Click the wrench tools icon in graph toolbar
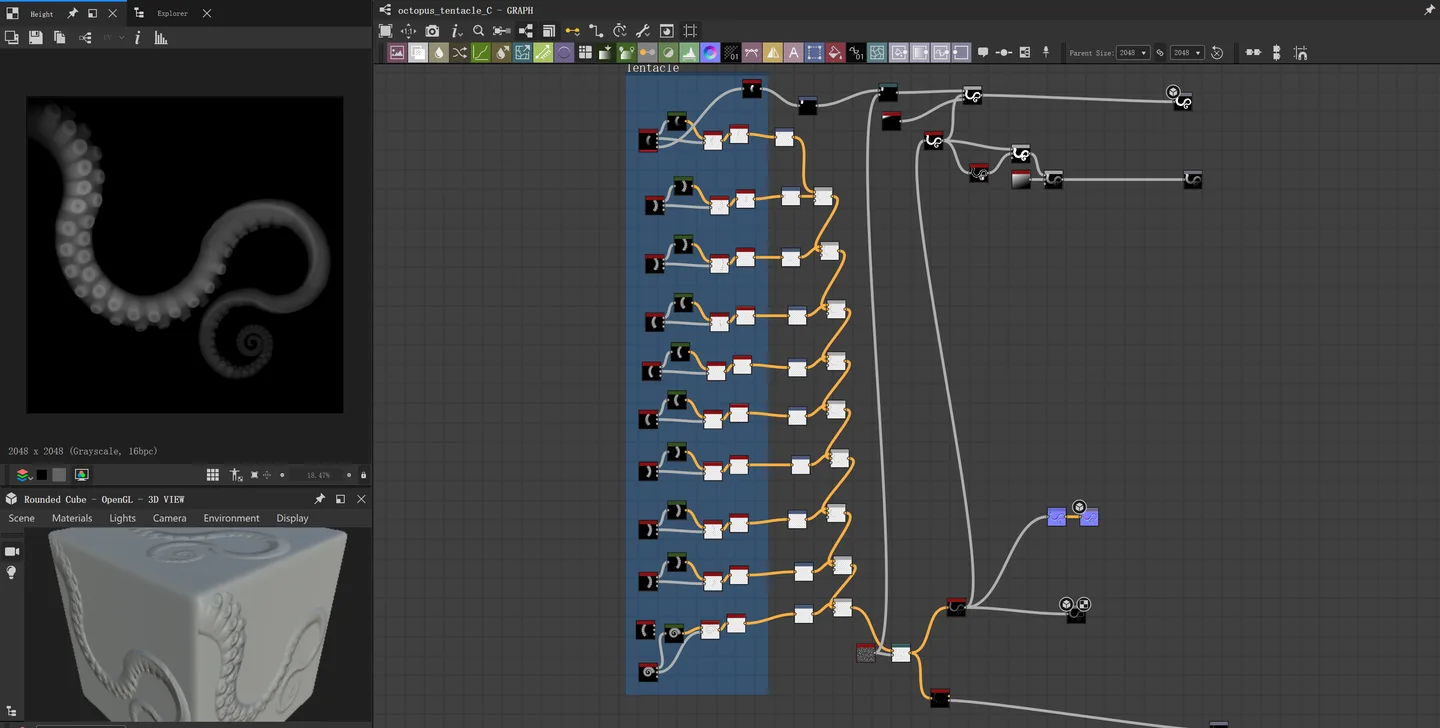 (x=643, y=31)
